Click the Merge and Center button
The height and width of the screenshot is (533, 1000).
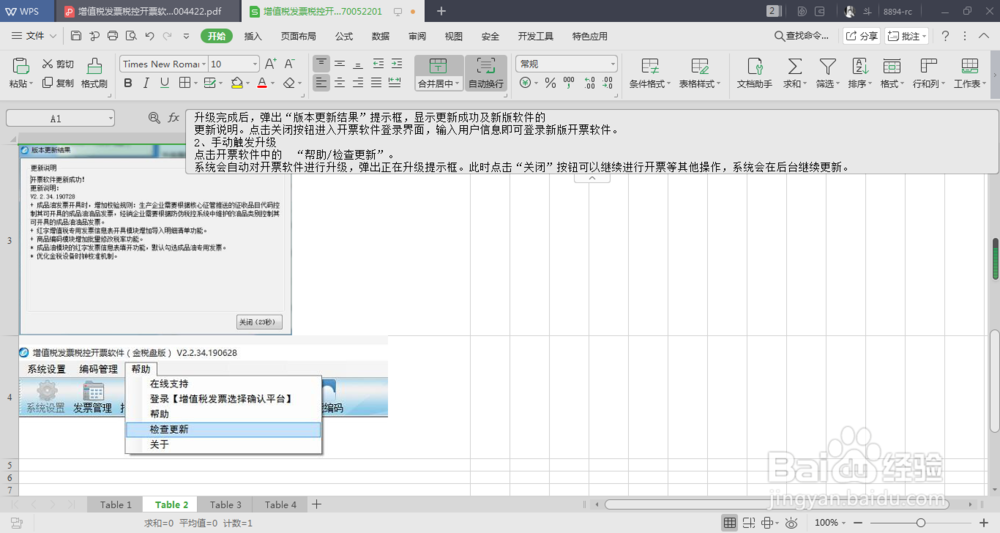(x=438, y=73)
